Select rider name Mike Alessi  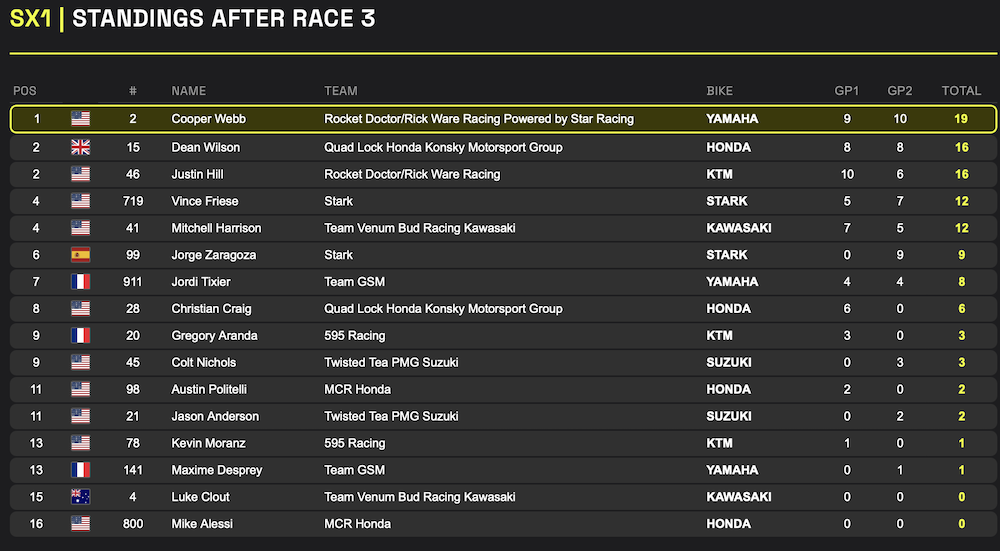(202, 524)
